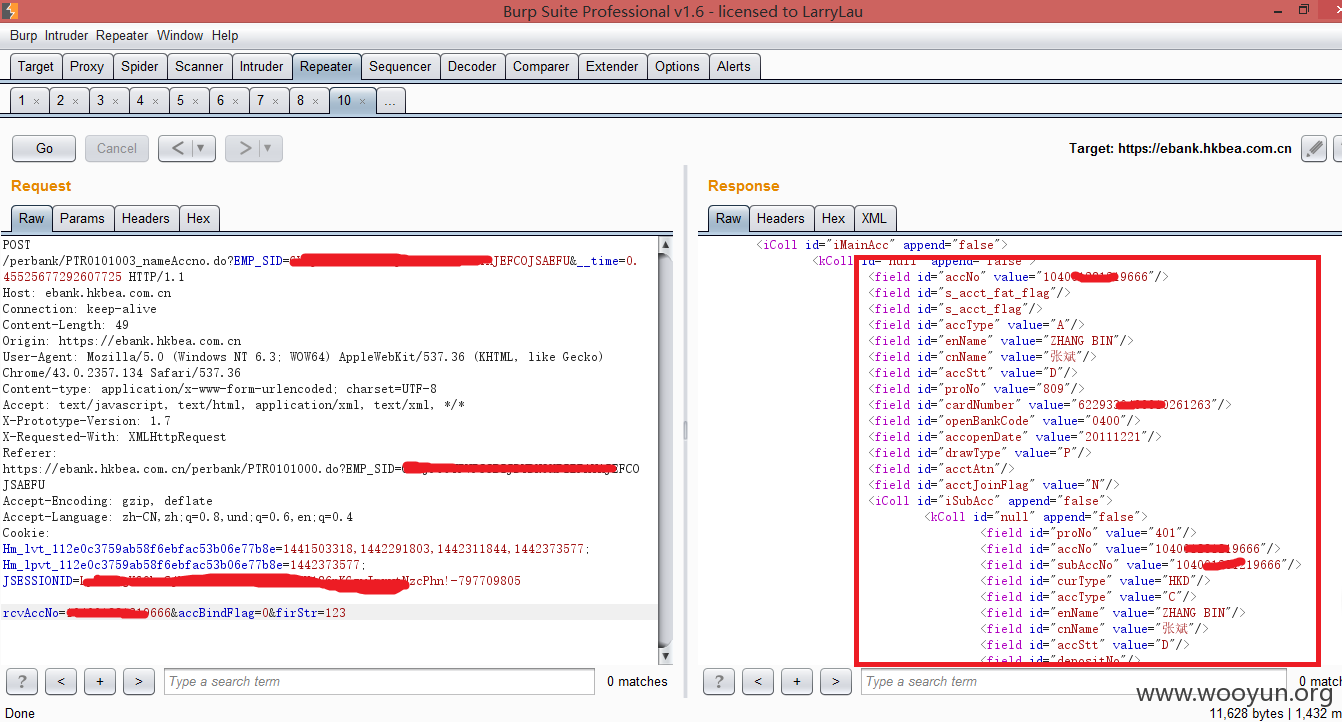Open the Repeater menu
1342x722 pixels.
(x=122, y=35)
